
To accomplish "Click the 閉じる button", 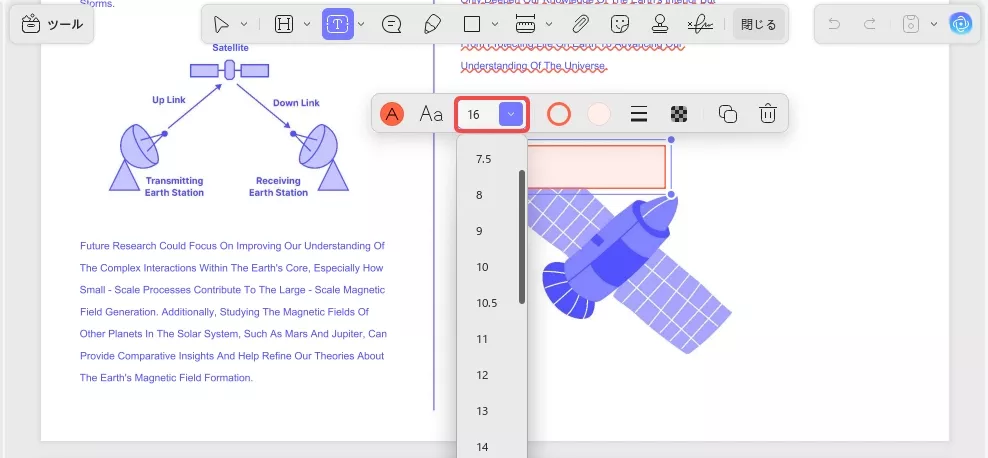I will (x=759, y=25).
